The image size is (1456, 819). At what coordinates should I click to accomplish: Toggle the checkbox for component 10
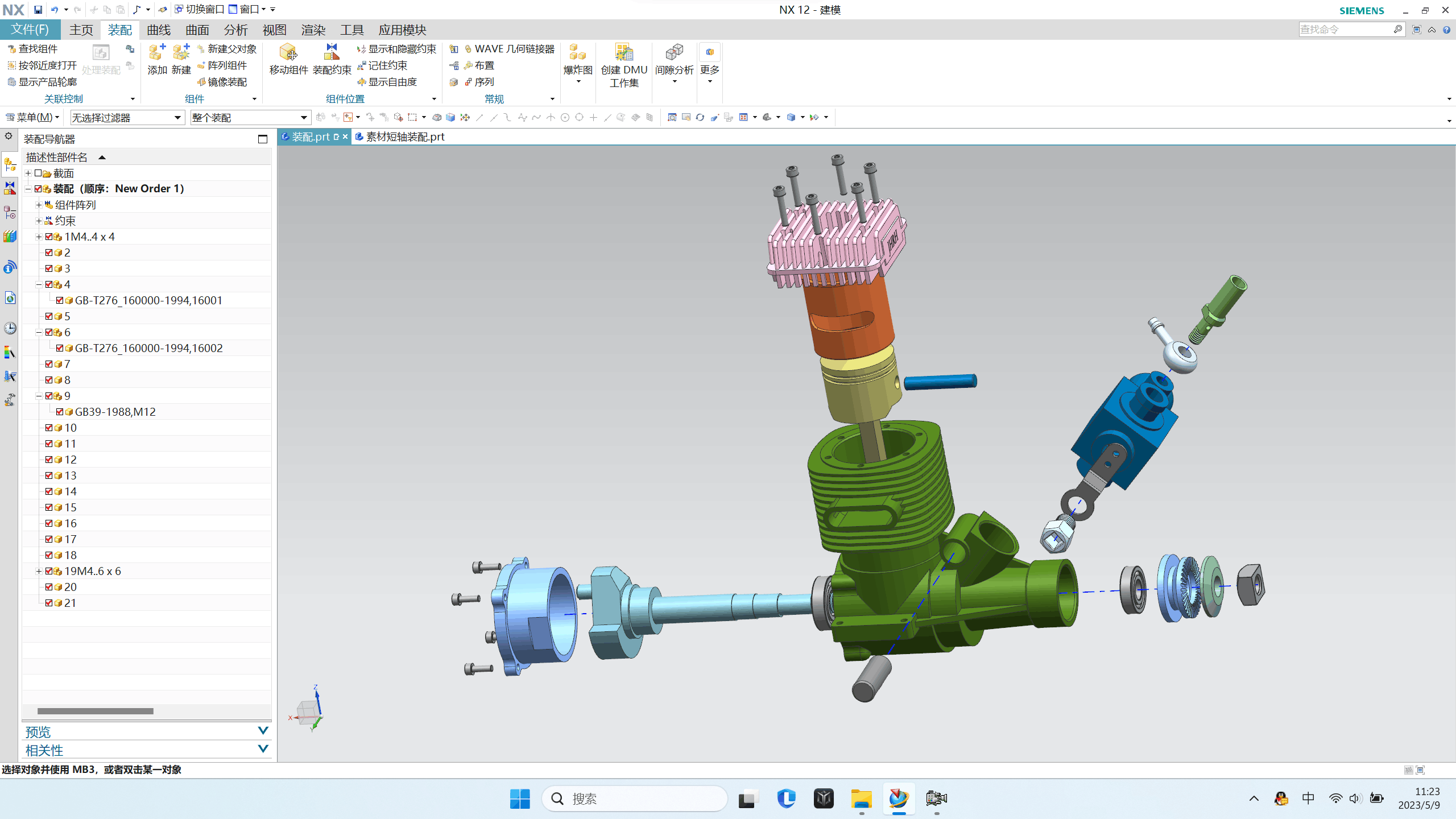click(x=49, y=428)
